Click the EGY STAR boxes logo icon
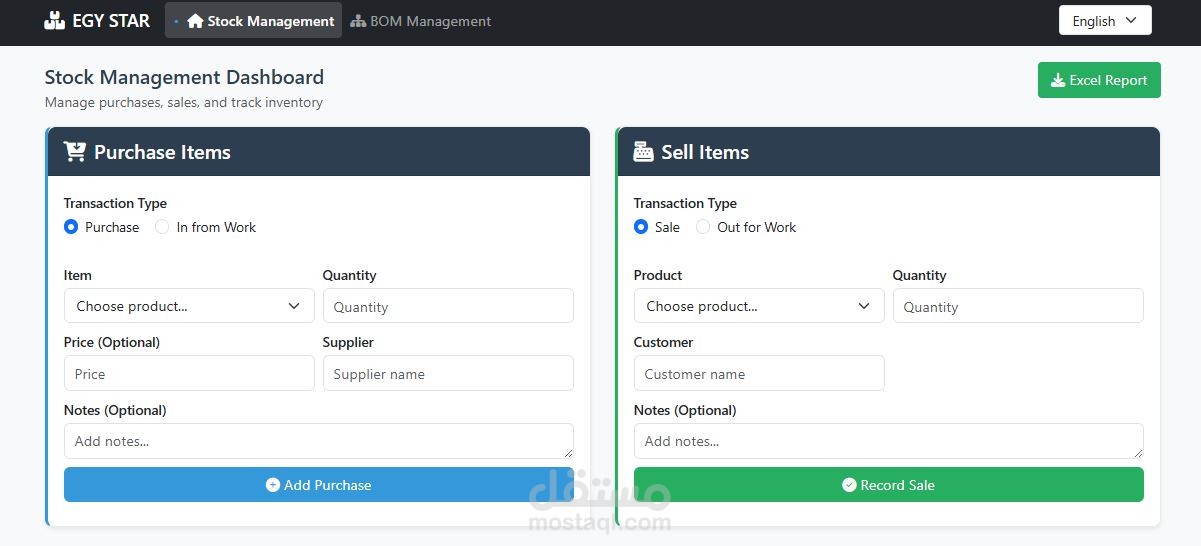 55,20
